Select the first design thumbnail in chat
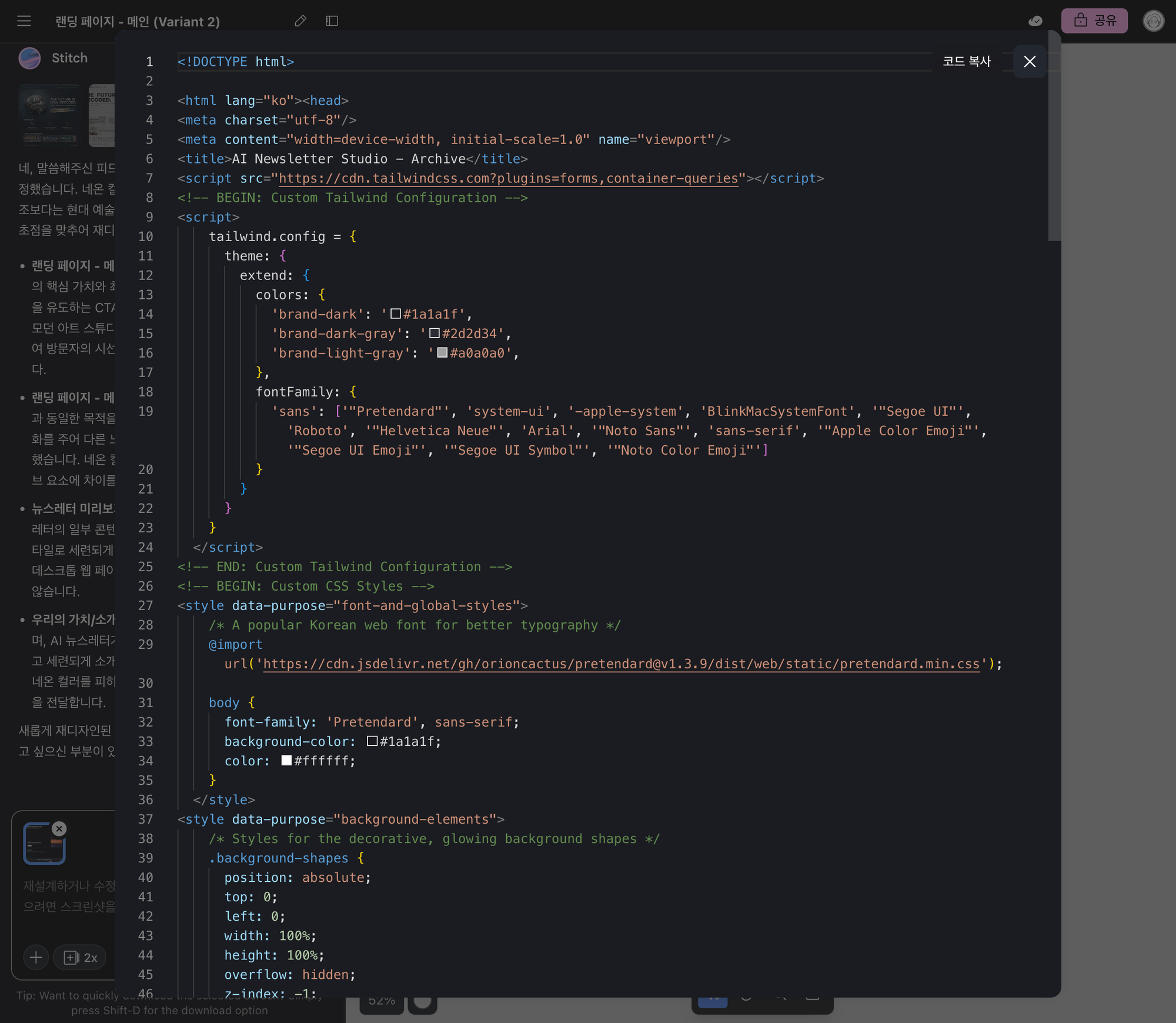 pyautogui.click(x=51, y=115)
